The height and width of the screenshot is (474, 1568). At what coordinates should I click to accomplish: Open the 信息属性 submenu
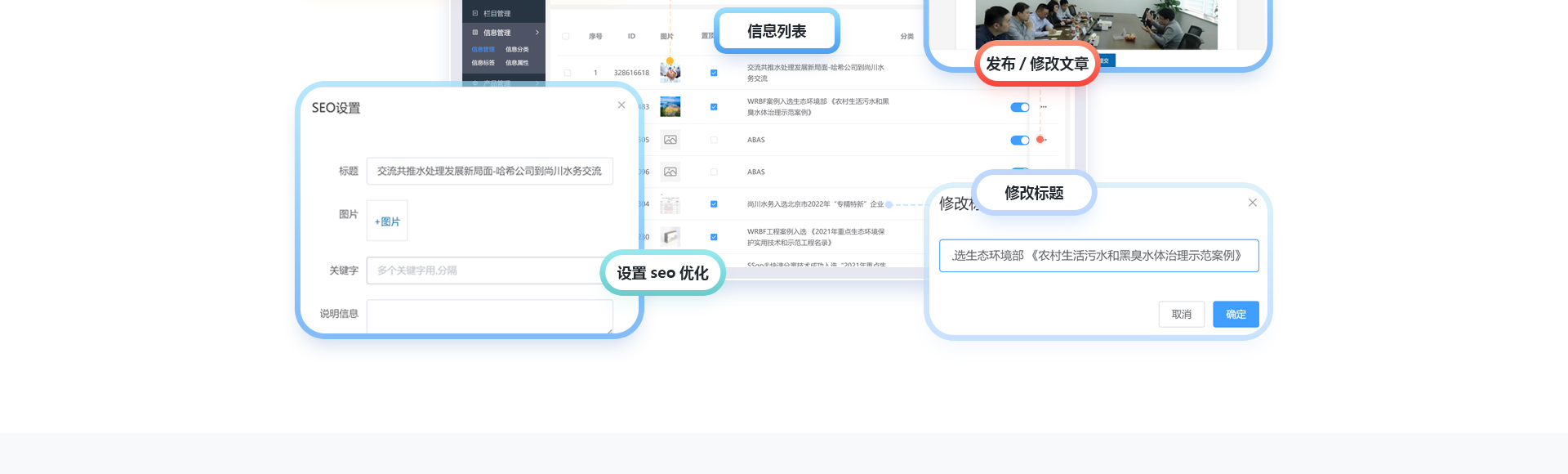[517, 63]
